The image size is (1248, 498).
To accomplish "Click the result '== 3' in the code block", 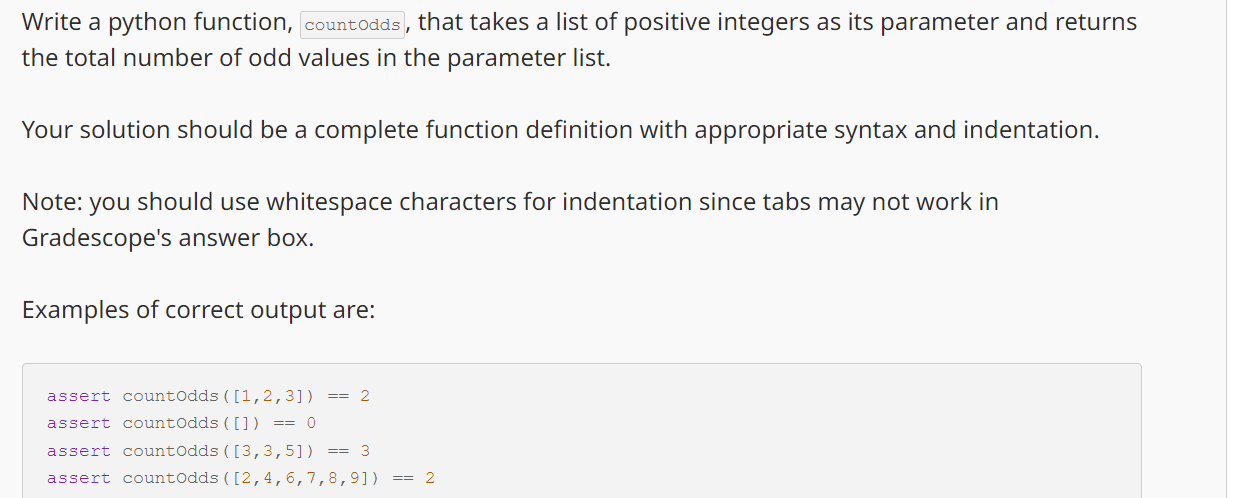I will [349, 451].
